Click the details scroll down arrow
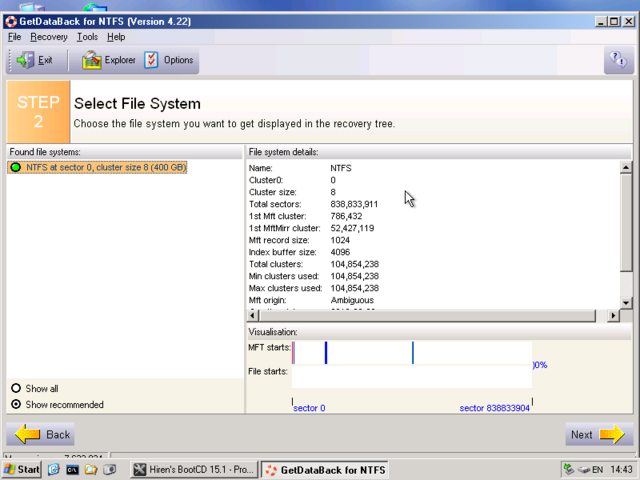The image size is (640, 480). [626, 303]
